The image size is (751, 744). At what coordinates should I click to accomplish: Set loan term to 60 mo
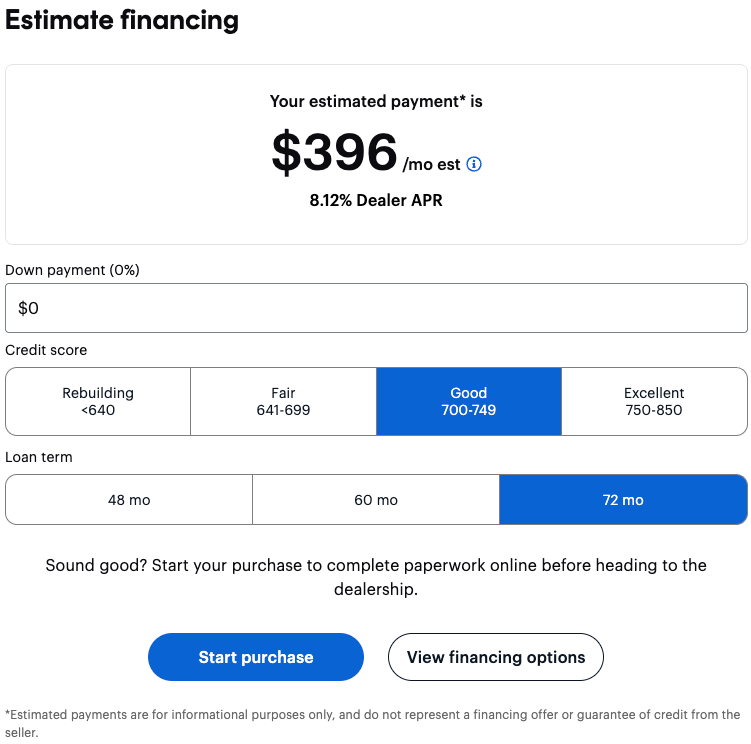click(x=376, y=499)
